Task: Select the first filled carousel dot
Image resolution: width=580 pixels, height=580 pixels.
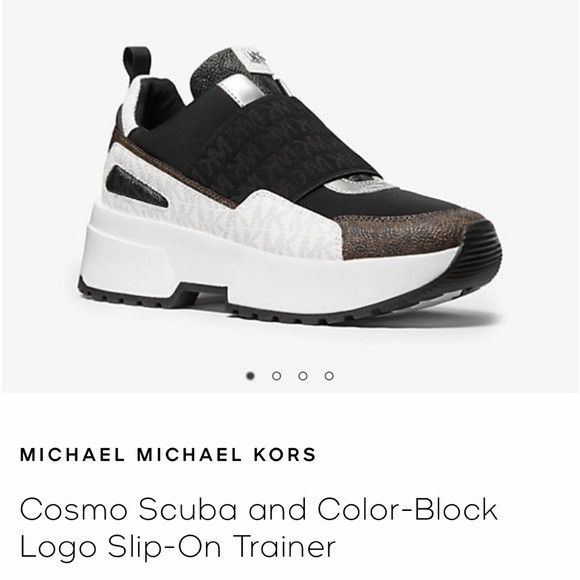Action: tap(250, 376)
